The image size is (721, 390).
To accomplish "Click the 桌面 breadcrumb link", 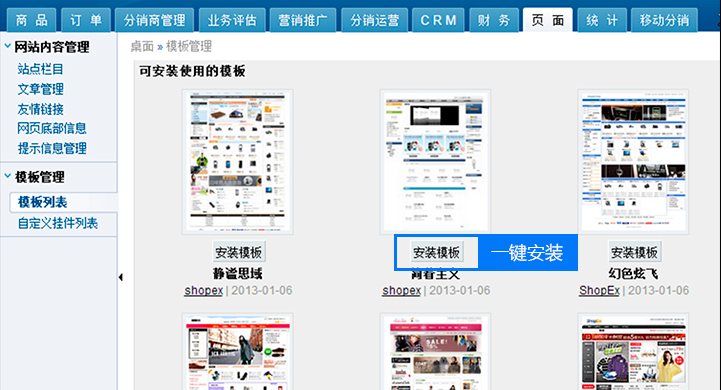I will (142, 46).
